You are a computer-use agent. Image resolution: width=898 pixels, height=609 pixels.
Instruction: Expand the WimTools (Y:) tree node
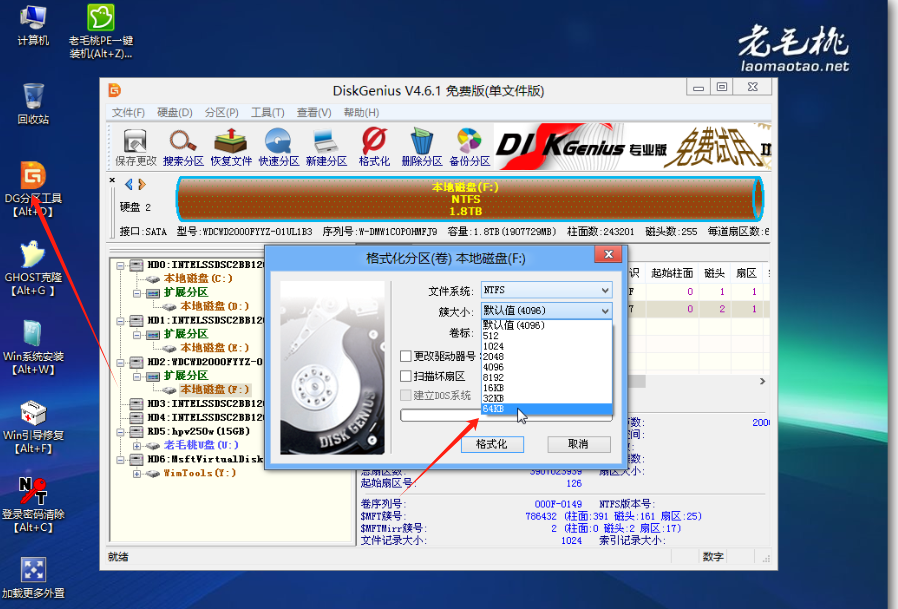point(137,474)
